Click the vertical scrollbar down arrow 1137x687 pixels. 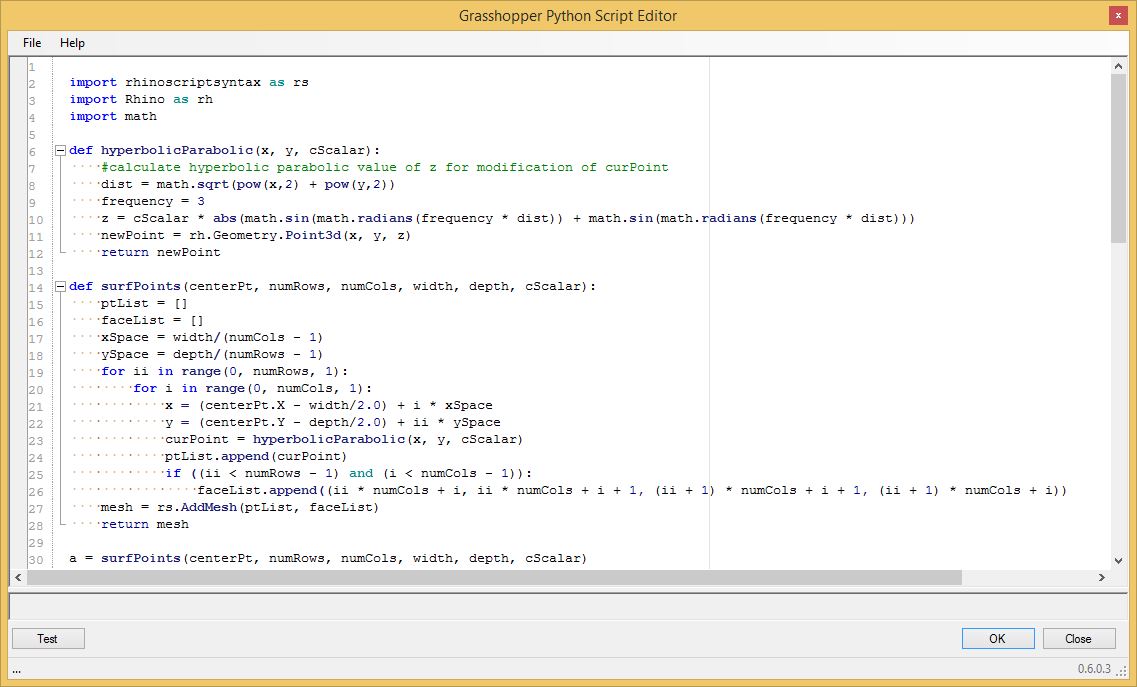pyautogui.click(x=1118, y=561)
